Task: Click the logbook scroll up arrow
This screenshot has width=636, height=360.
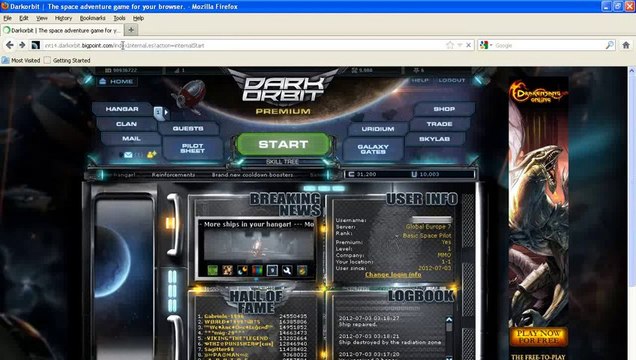Action: [x=449, y=320]
